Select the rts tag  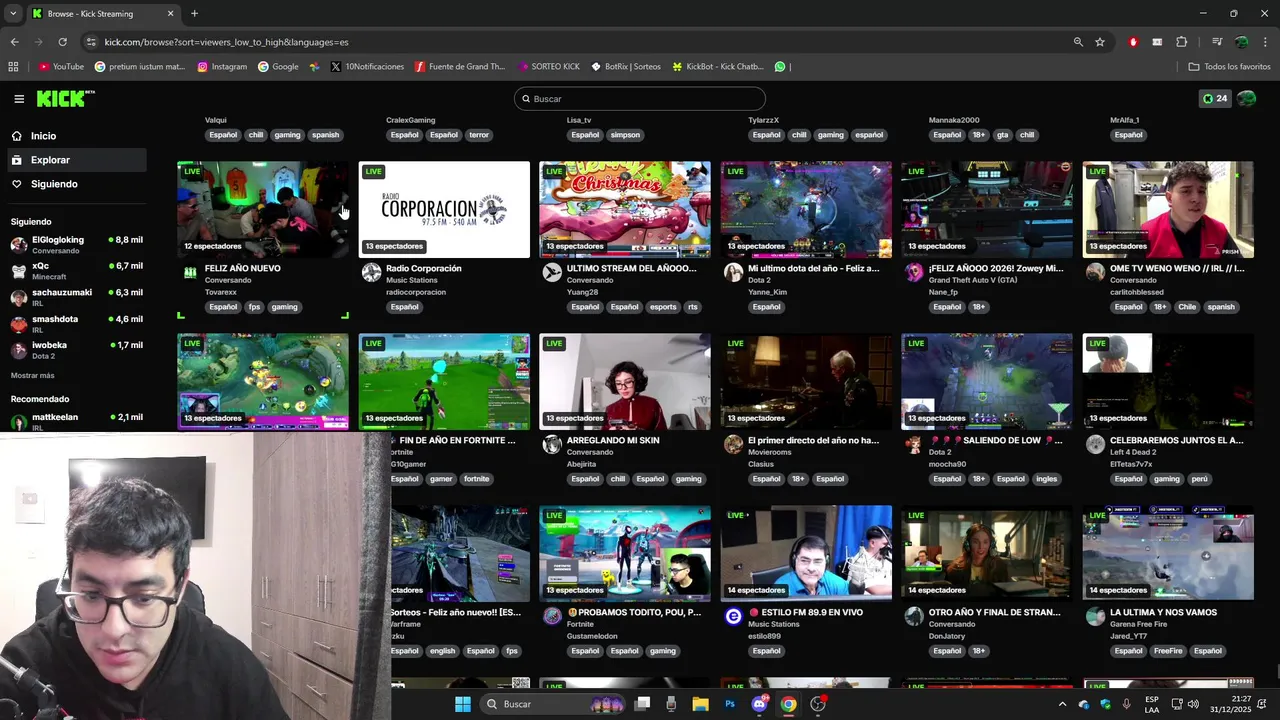click(692, 307)
